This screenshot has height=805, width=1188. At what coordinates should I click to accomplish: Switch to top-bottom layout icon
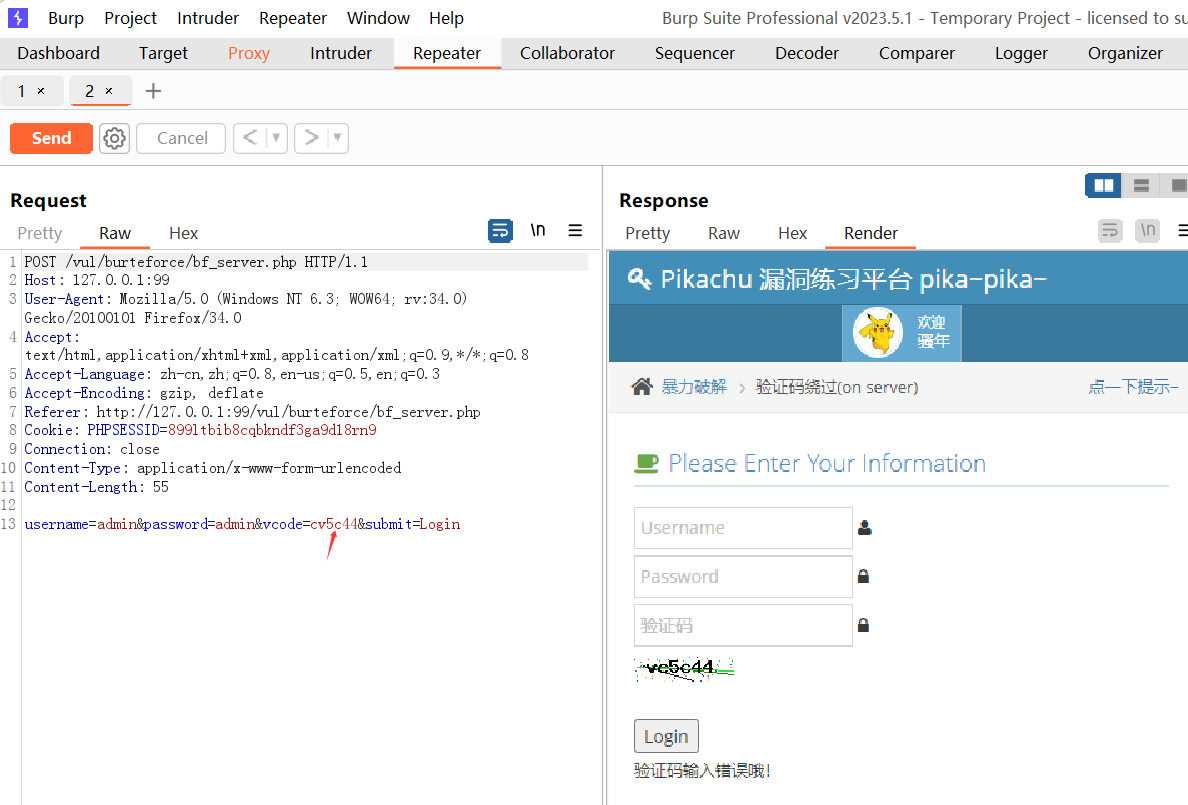(1141, 185)
